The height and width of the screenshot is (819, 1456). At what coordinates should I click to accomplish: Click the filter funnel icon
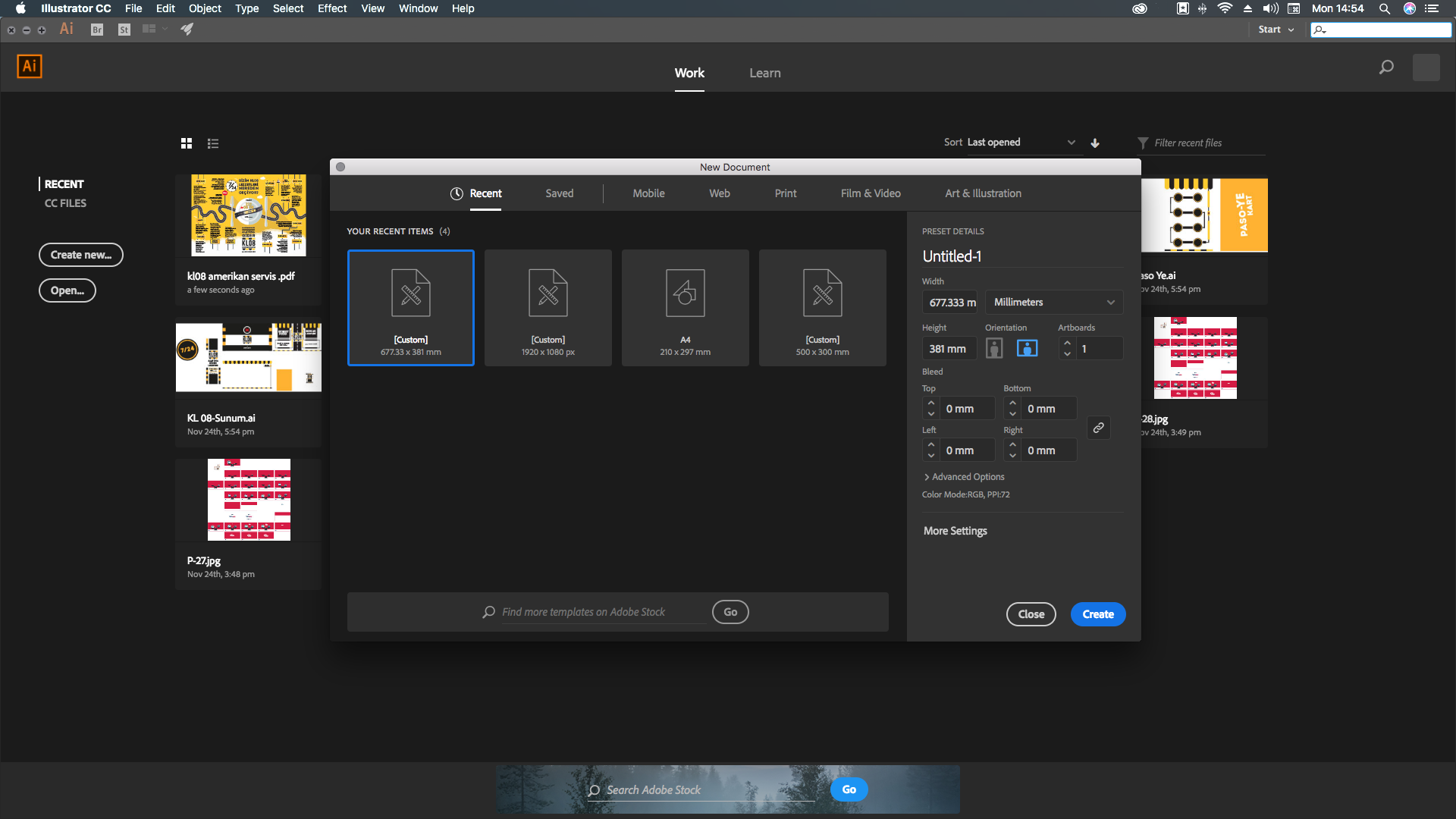pos(1143,143)
